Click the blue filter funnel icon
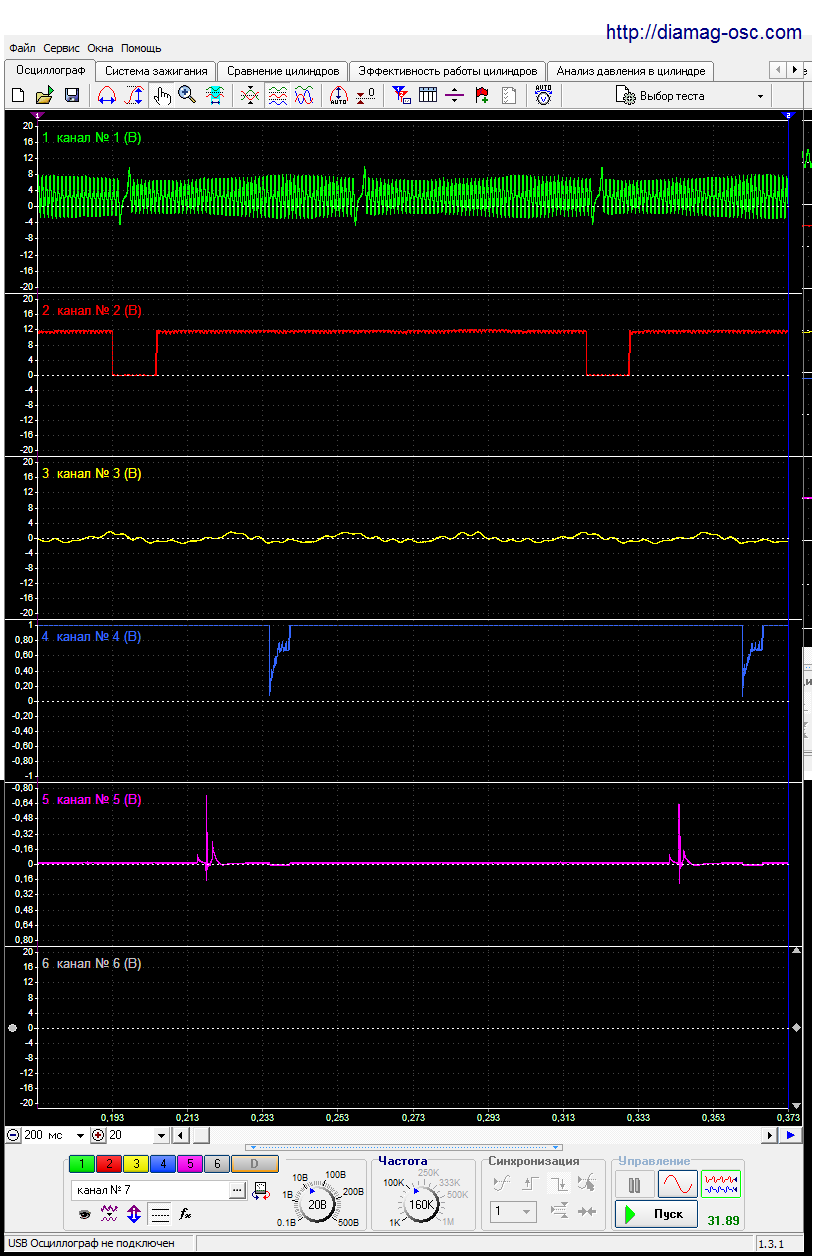Image resolution: width=816 pixels, height=1256 pixels. (x=401, y=96)
